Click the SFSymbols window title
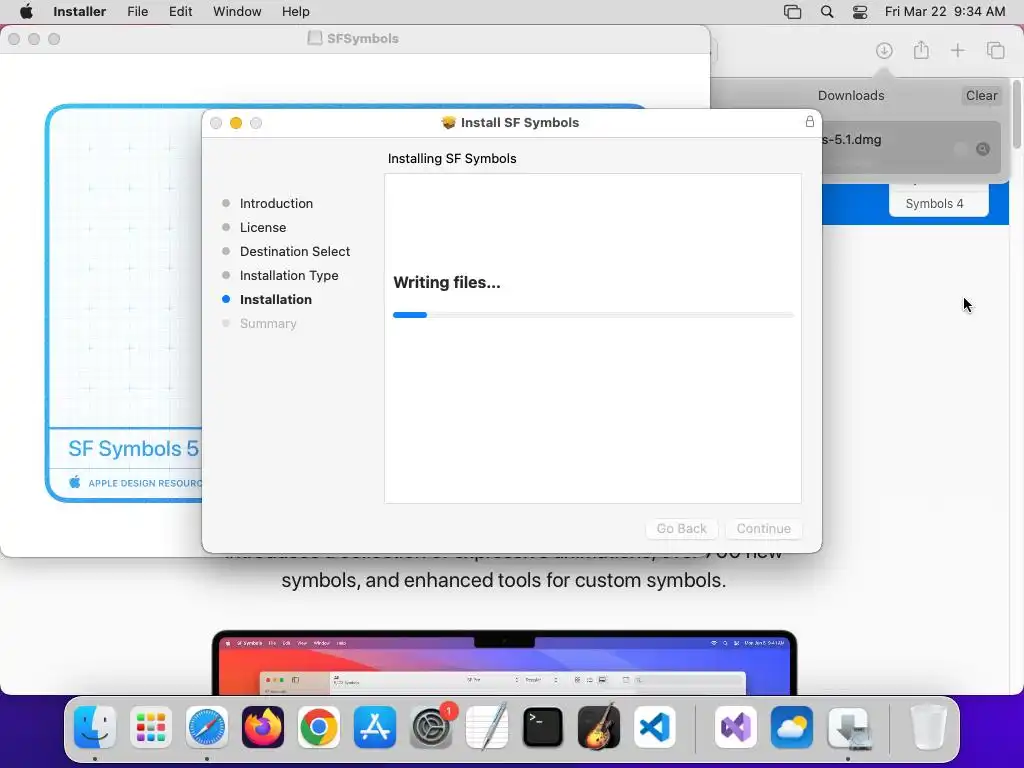Screen dimensions: 1024x768 pos(362,39)
